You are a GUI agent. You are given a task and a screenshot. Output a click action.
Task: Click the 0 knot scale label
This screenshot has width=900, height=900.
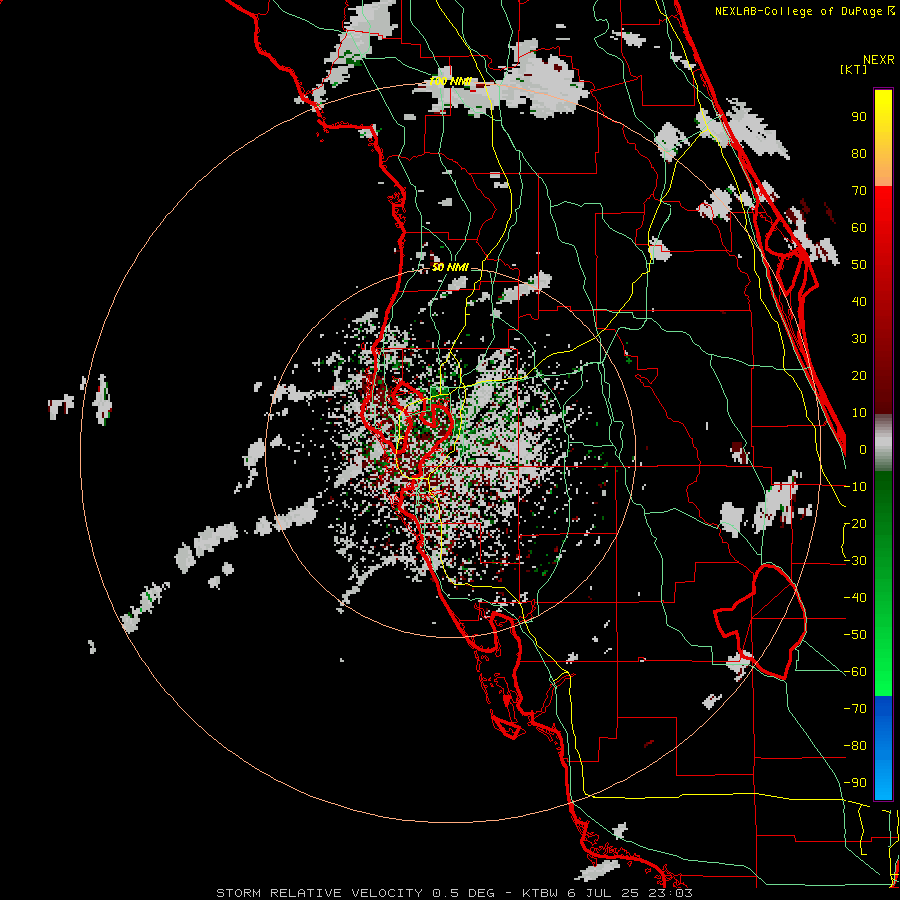point(863,449)
